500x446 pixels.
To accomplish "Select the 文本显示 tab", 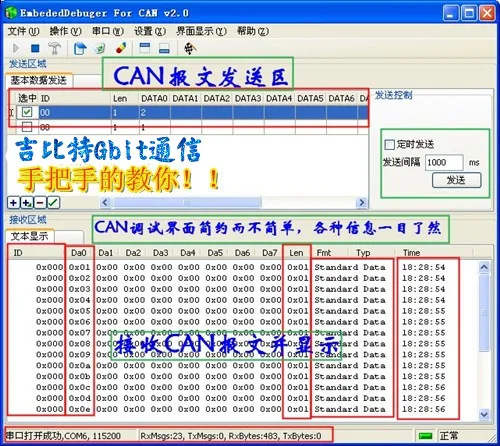I will tap(29, 236).
